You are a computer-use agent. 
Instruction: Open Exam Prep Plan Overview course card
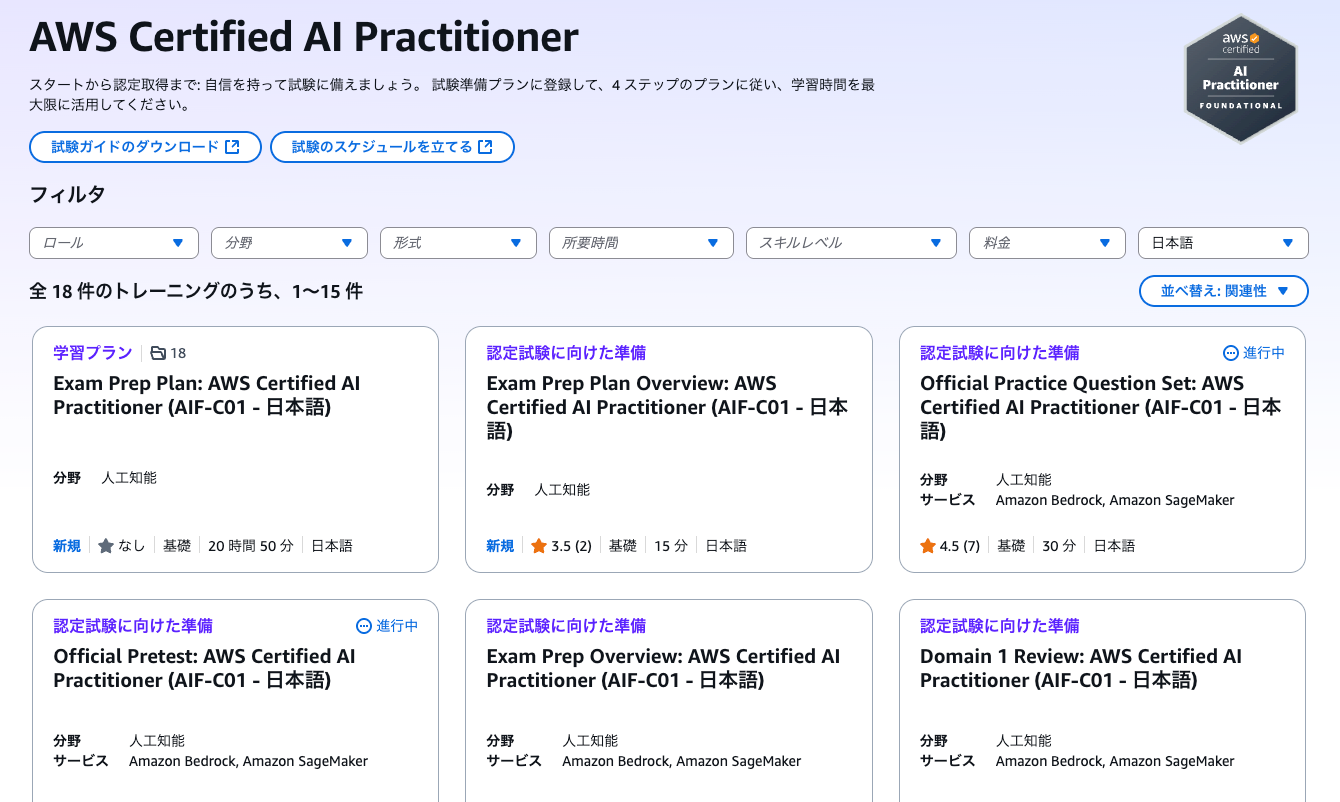tap(667, 407)
